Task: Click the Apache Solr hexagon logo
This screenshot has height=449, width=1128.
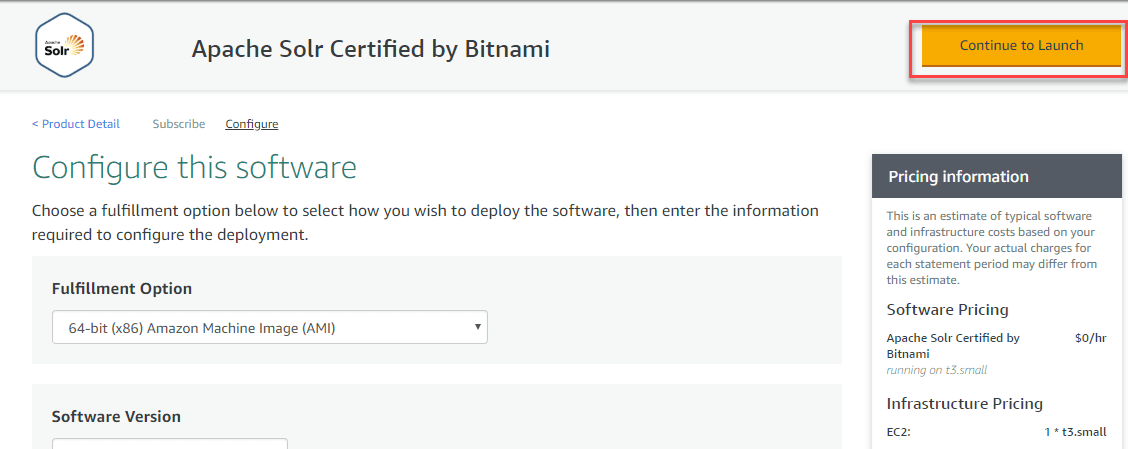Action: coord(64,46)
